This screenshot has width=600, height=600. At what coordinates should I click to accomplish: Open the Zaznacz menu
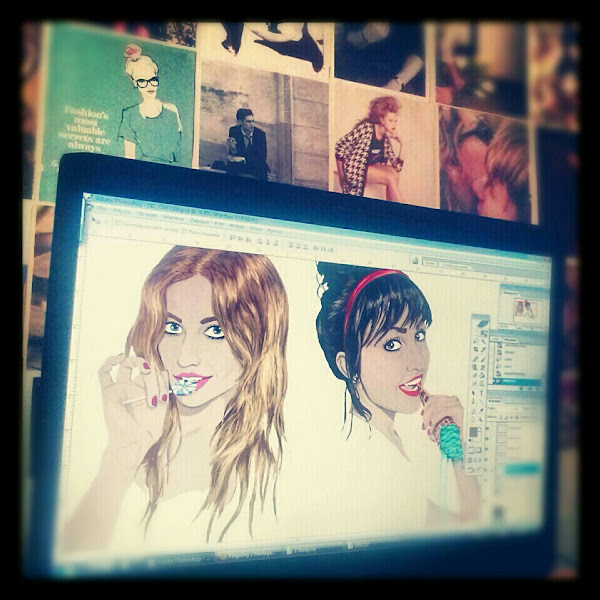click(199, 221)
